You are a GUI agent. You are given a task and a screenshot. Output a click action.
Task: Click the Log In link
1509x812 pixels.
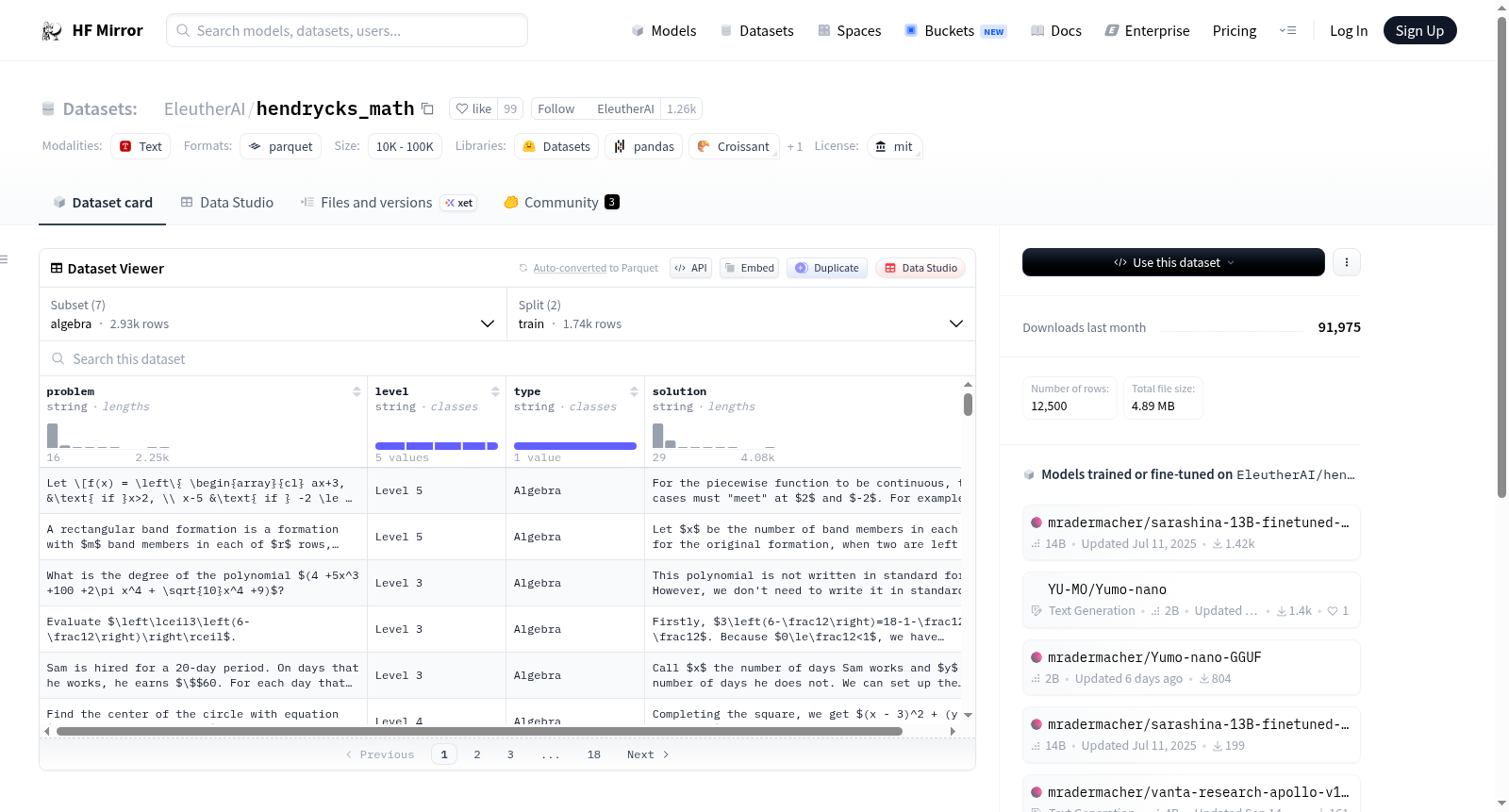pos(1349,31)
